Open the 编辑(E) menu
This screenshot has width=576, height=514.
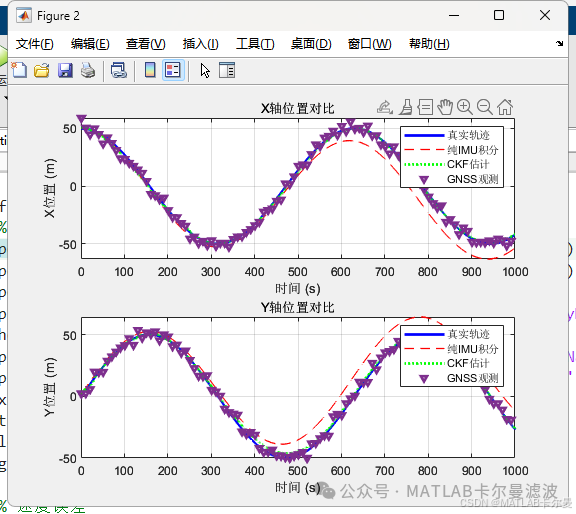coord(90,44)
